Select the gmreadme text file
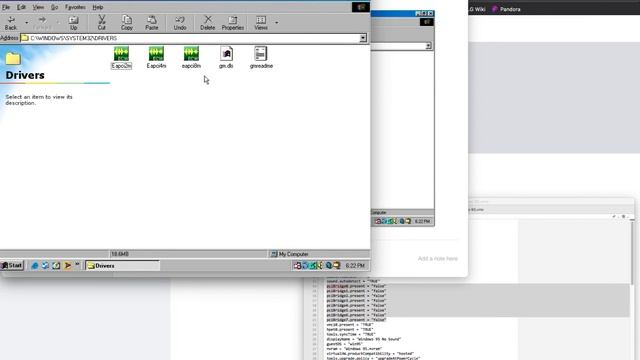This screenshot has width=640, height=360. coord(261,58)
